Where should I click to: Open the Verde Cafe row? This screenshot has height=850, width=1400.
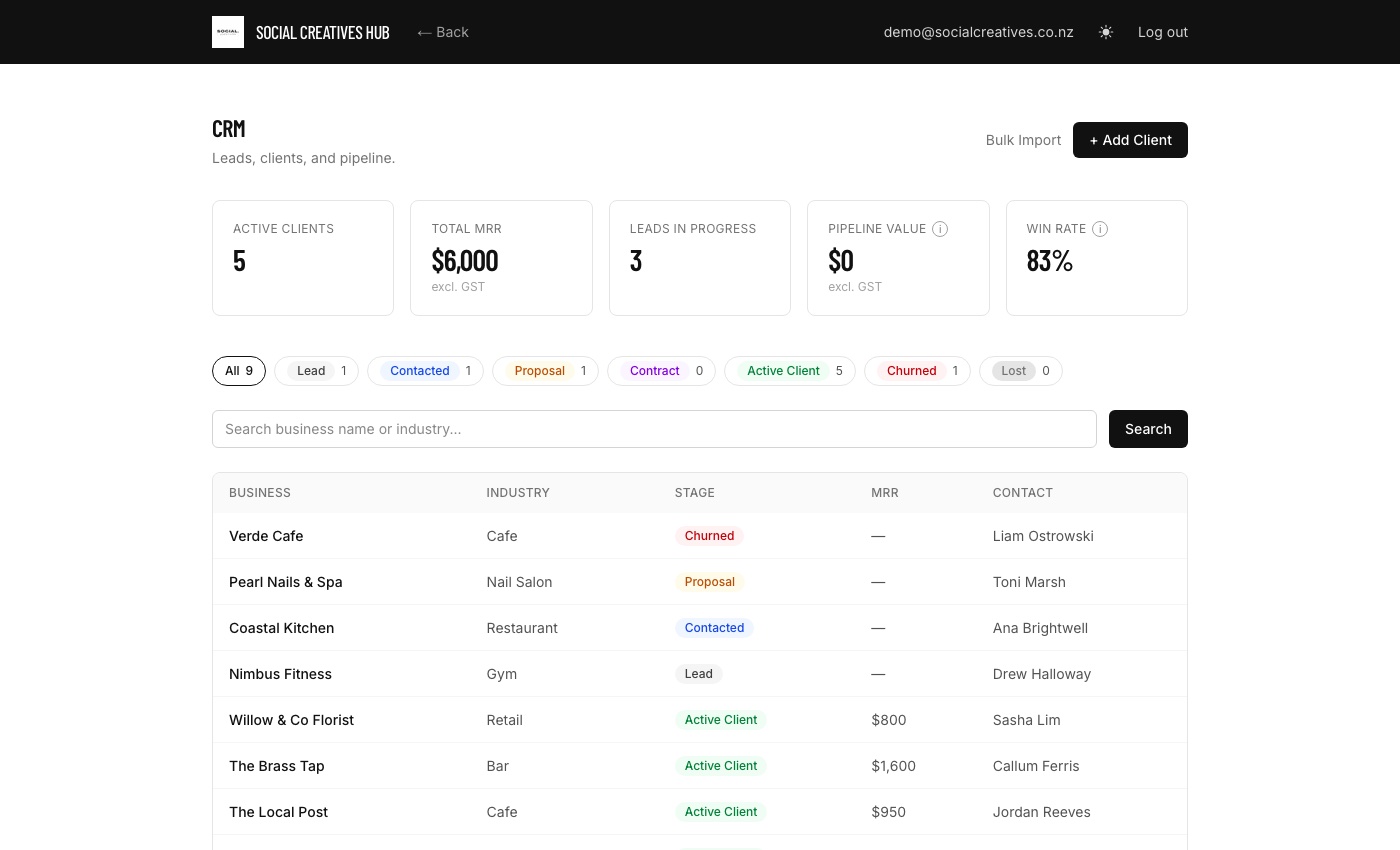[x=700, y=536]
